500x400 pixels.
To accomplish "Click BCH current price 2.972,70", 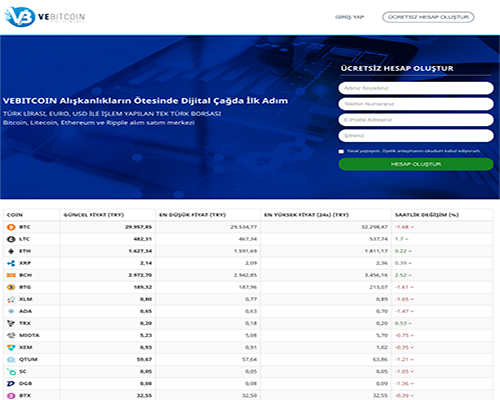I will (x=140, y=275).
